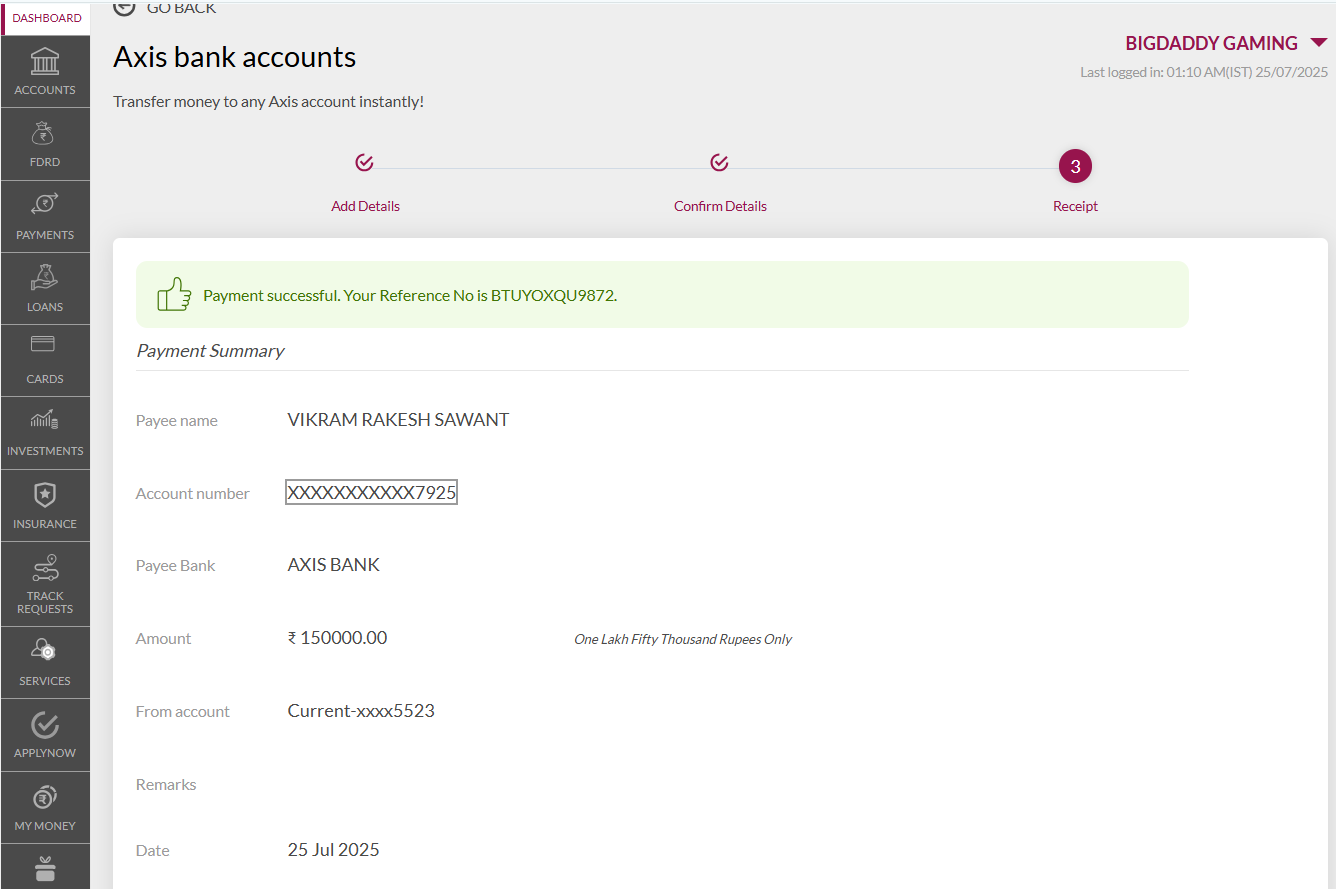
Task: Open the Dashboard sidebar tab
Action: (46, 18)
